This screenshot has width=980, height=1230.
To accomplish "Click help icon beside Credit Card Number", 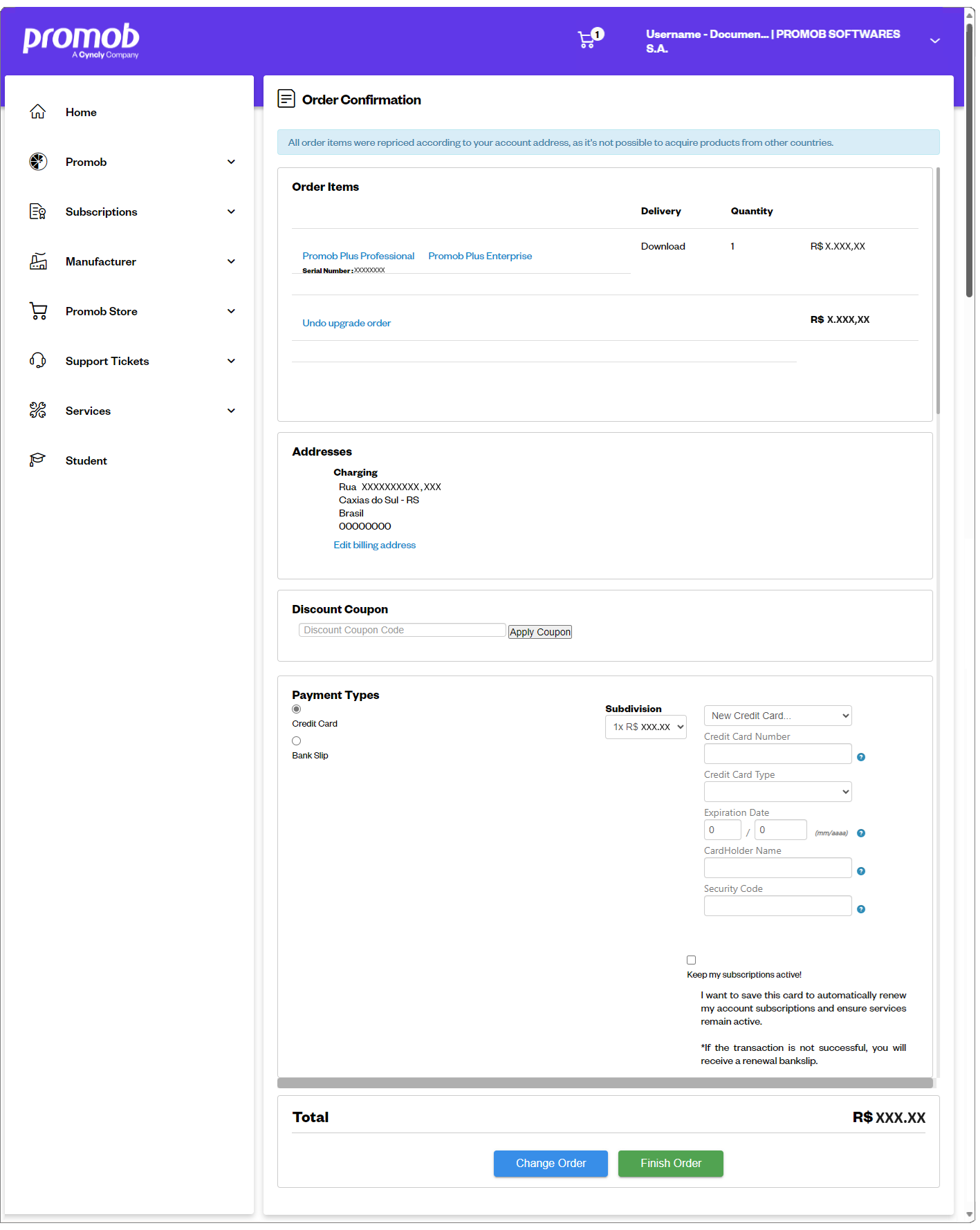I will pos(861,757).
